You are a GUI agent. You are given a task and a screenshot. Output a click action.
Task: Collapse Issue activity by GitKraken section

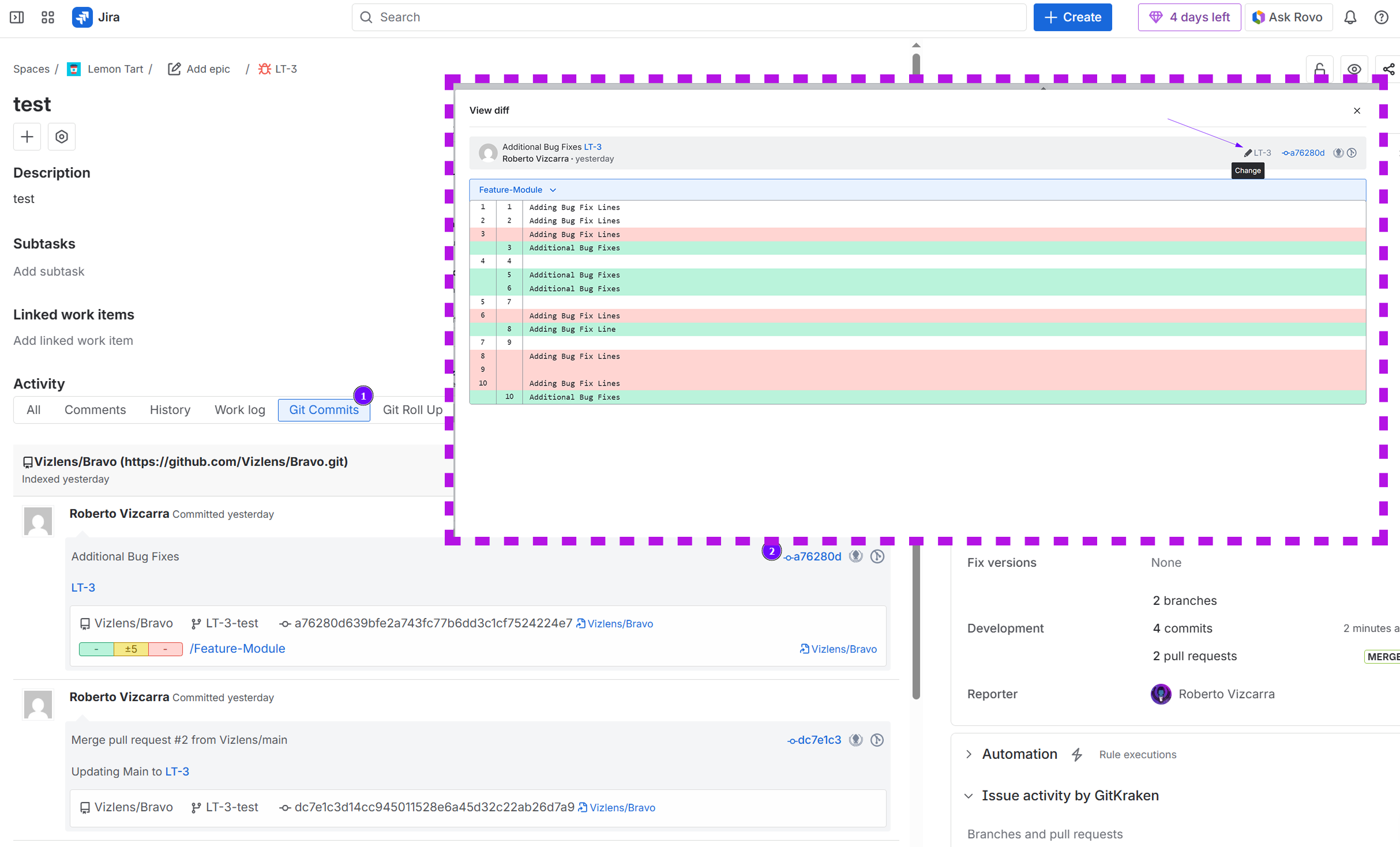pyautogui.click(x=969, y=796)
